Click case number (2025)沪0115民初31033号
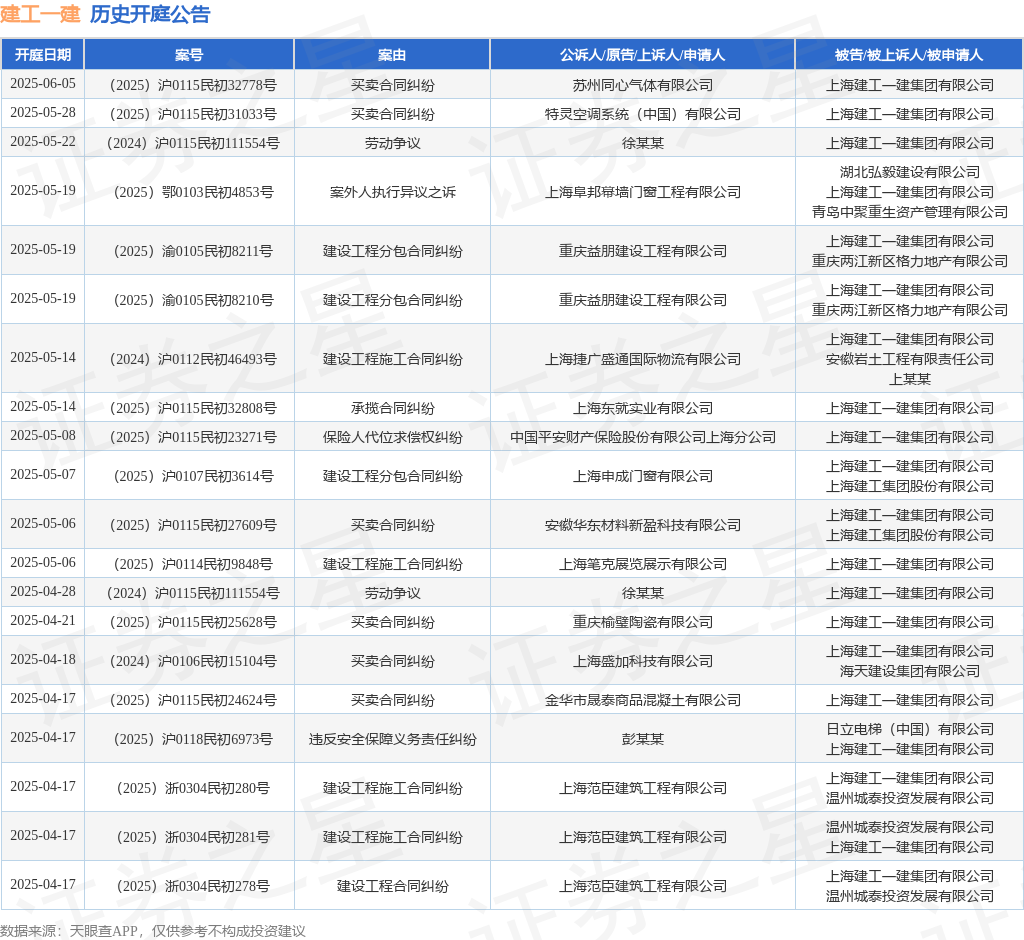1024x940 pixels. pos(193,114)
